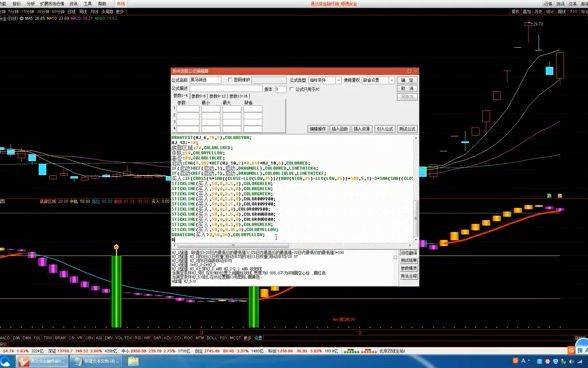The height and width of the screenshot is (368, 588).
Task: Click the orange input method tray icon
Action: click(x=515, y=361)
